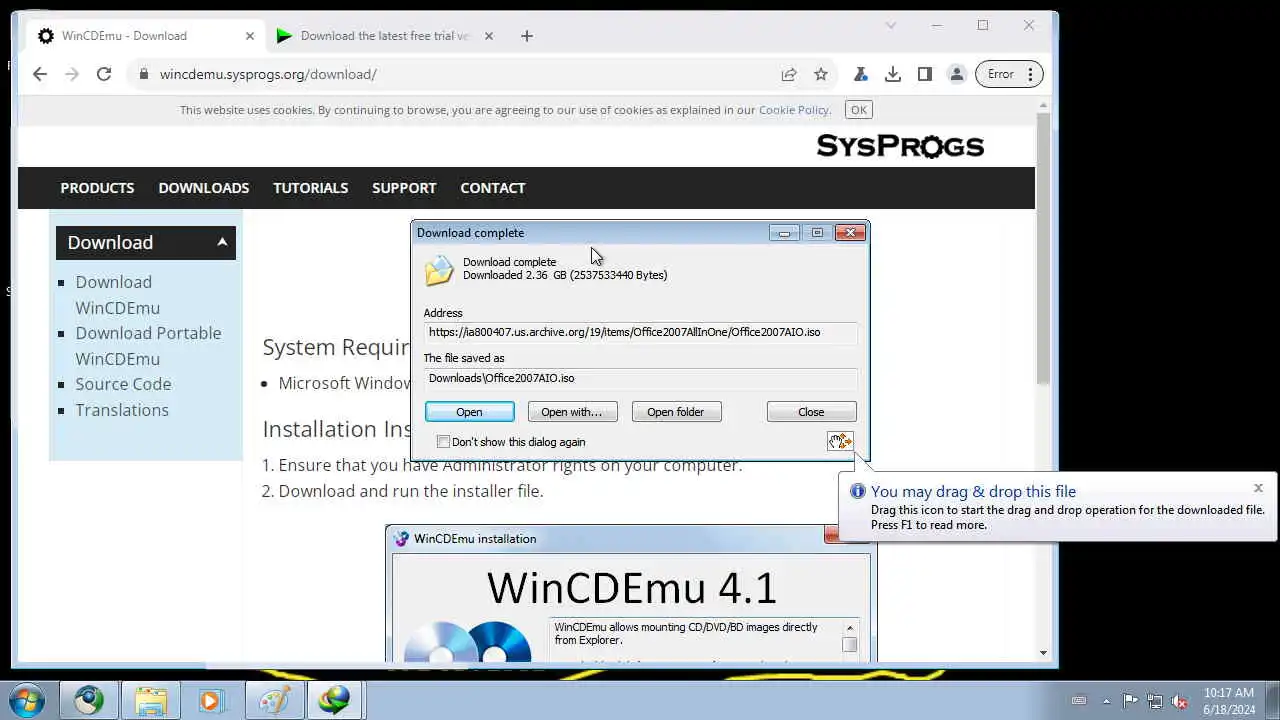Click Close button in download dialog
1280x720 pixels.
pos(811,412)
